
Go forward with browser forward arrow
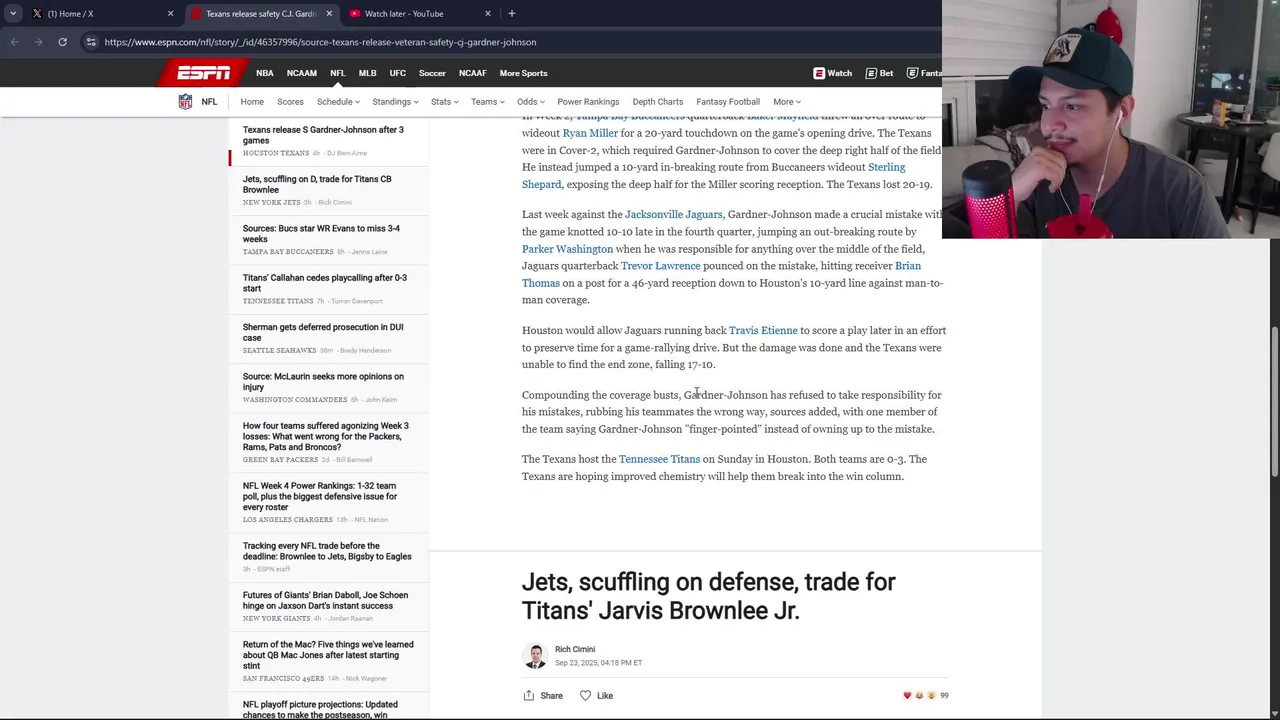38,42
